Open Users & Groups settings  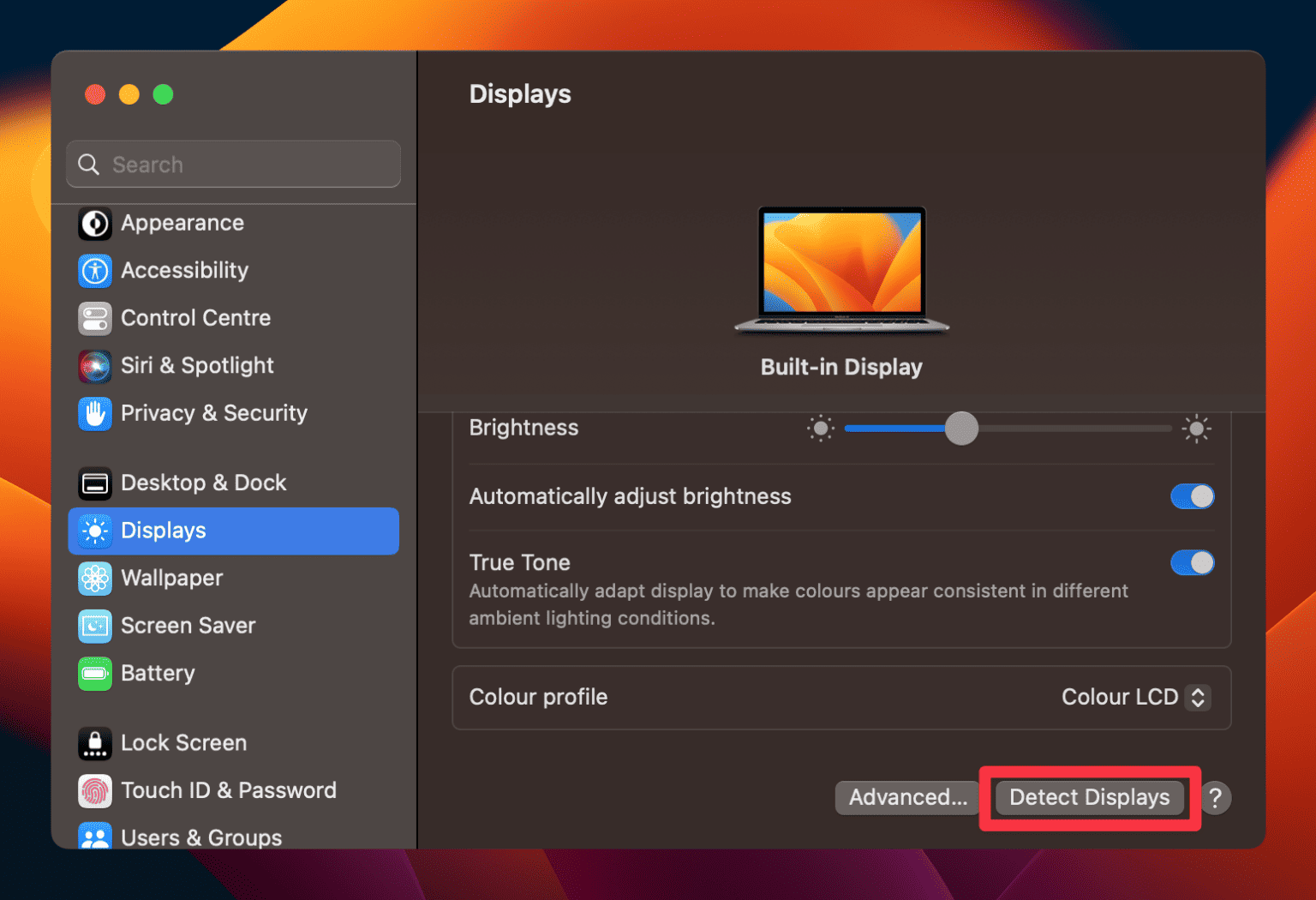click(201, 837)
